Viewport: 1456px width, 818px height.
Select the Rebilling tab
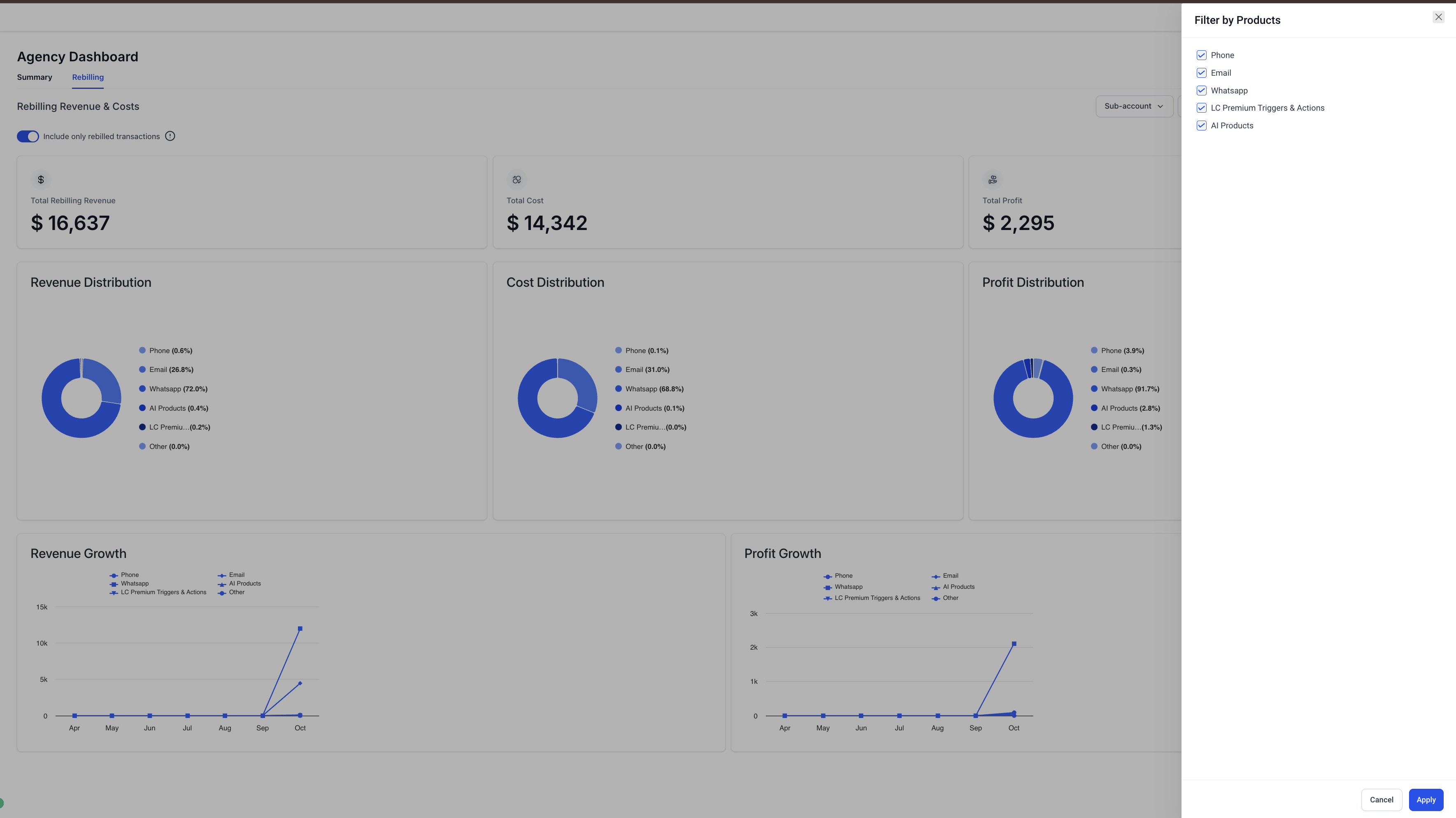click(88, 77)
